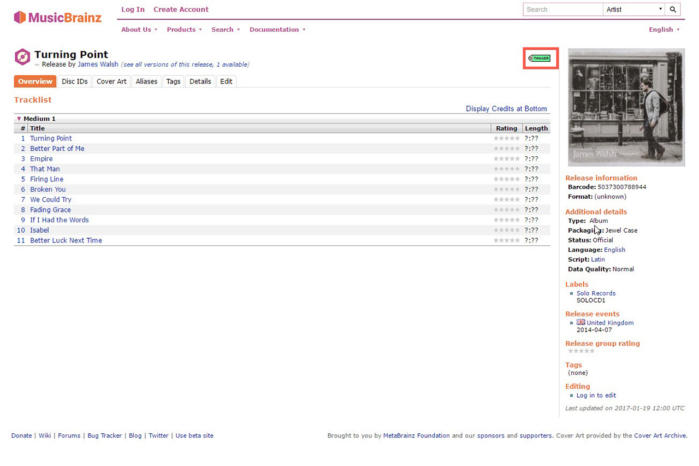Screen dimensions: 699x466
Task: Open the track If I Had the Words
Action: coord(59,220)
